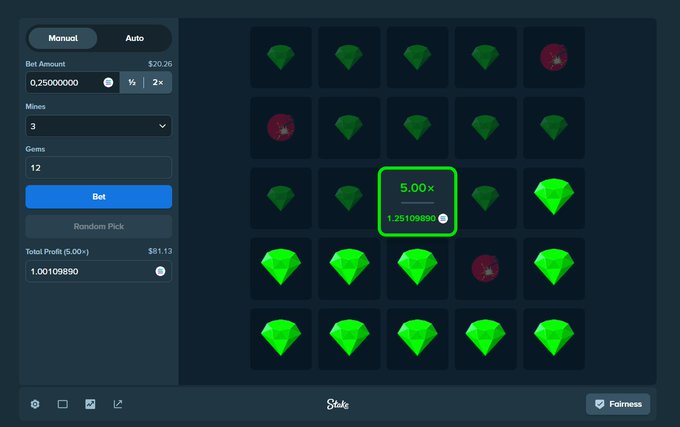This screenshot has height=427, width=680.
Task: Toggle theatre mode rectangle icon
Action: tap(62, 404)
